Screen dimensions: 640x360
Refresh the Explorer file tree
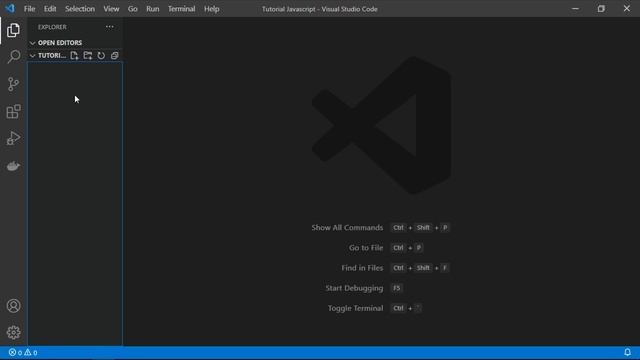[101, 56]
